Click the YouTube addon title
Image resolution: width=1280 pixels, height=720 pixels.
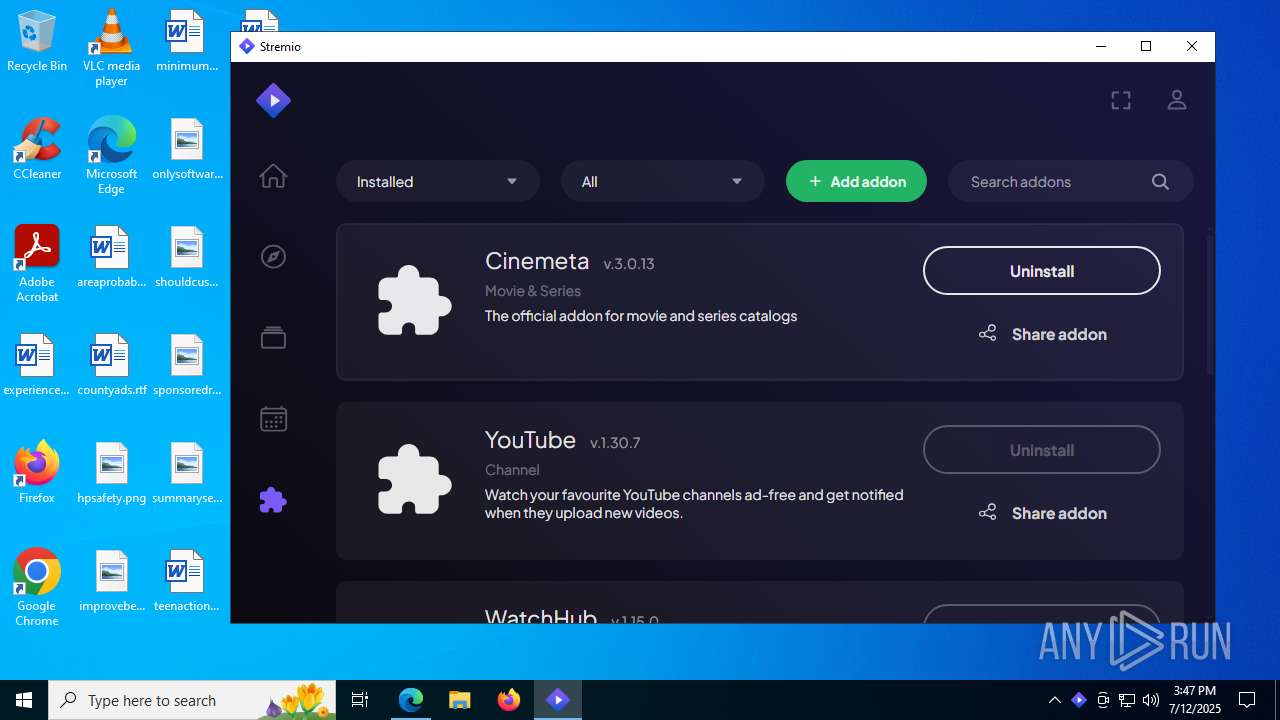click(530, 440)
